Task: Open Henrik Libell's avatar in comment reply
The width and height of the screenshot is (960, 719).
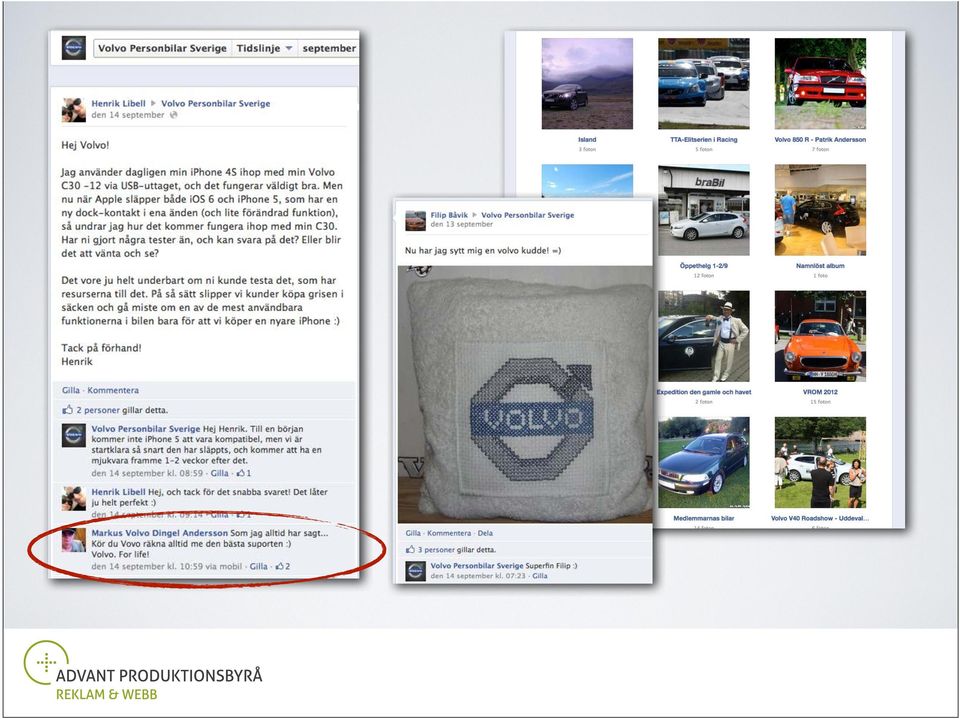Action: [73, 499]
